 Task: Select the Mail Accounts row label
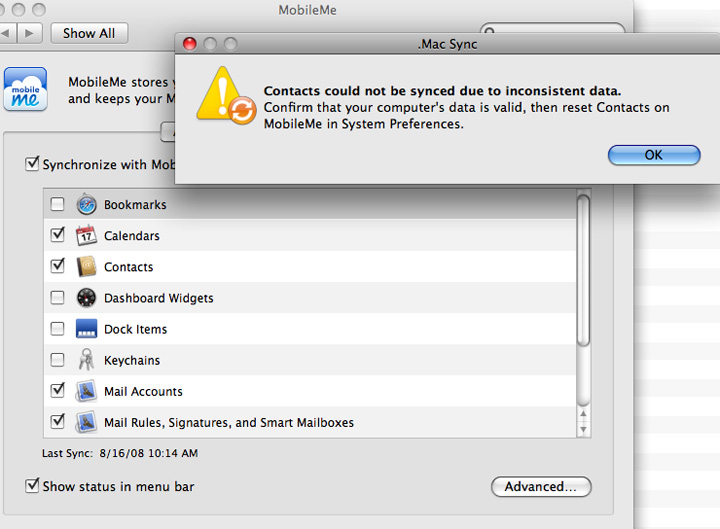click(143, 392)
